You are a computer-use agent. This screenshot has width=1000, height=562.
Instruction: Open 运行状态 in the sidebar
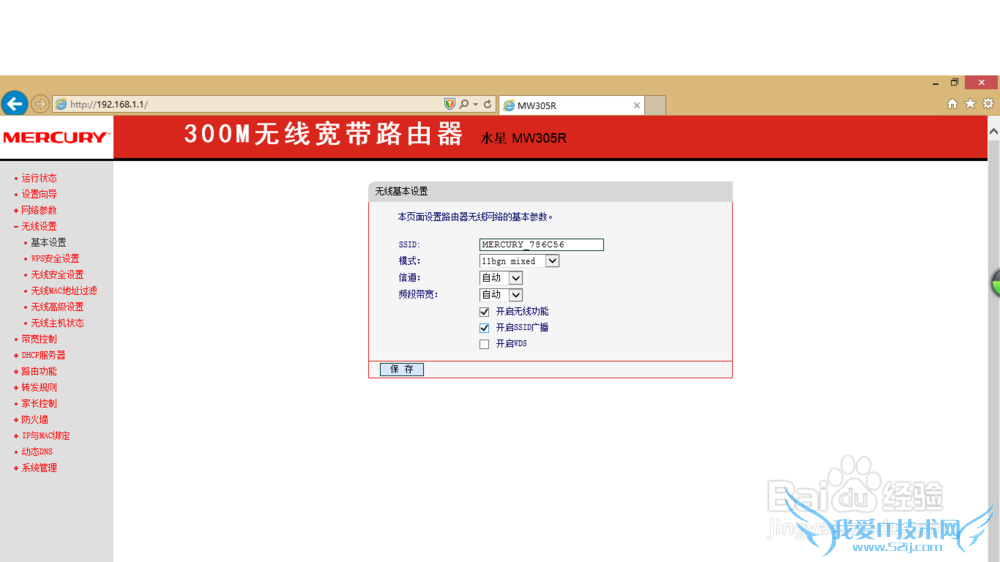39,178
